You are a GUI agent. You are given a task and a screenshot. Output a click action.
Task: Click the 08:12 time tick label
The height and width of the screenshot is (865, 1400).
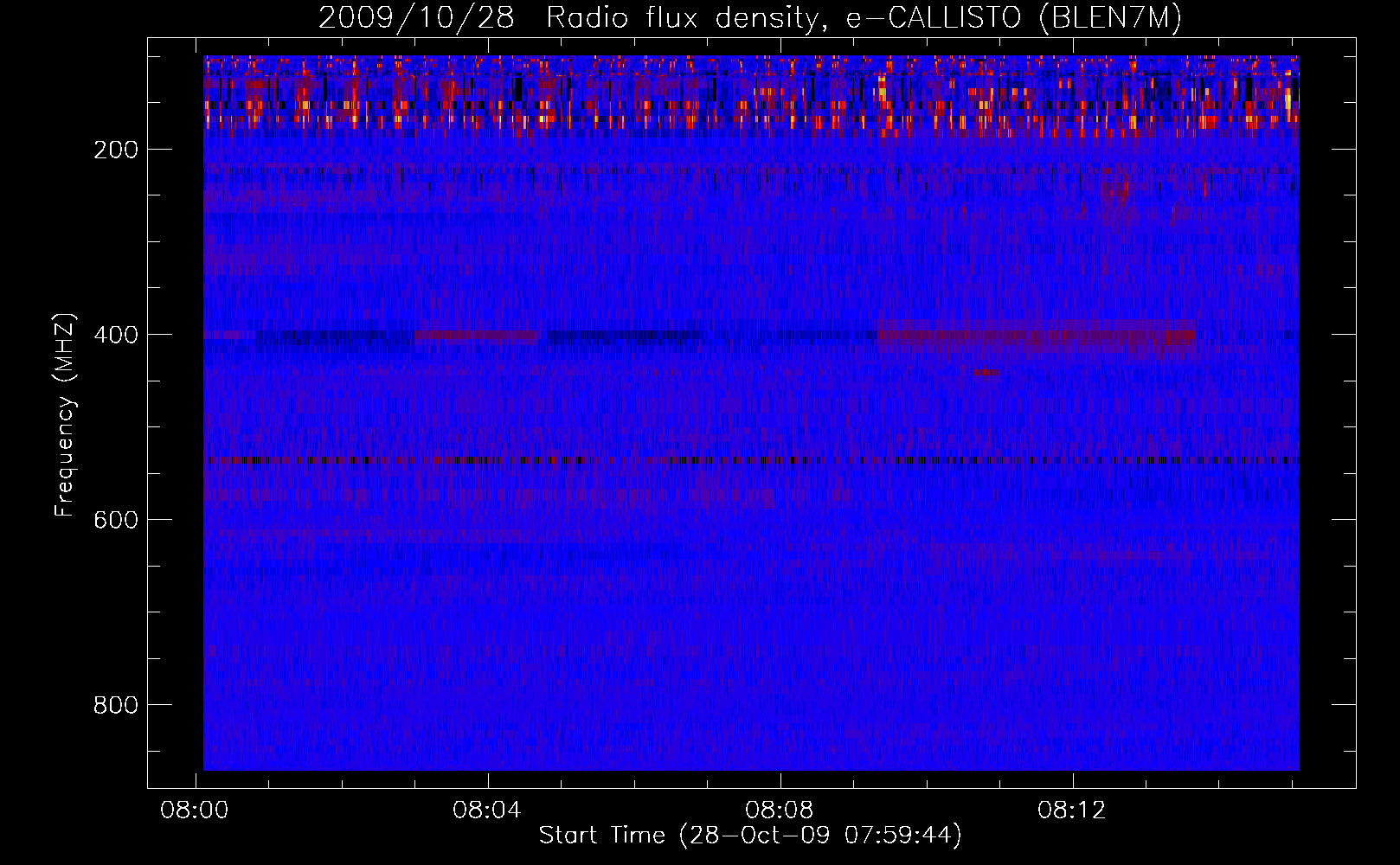tap(1072, 811)
